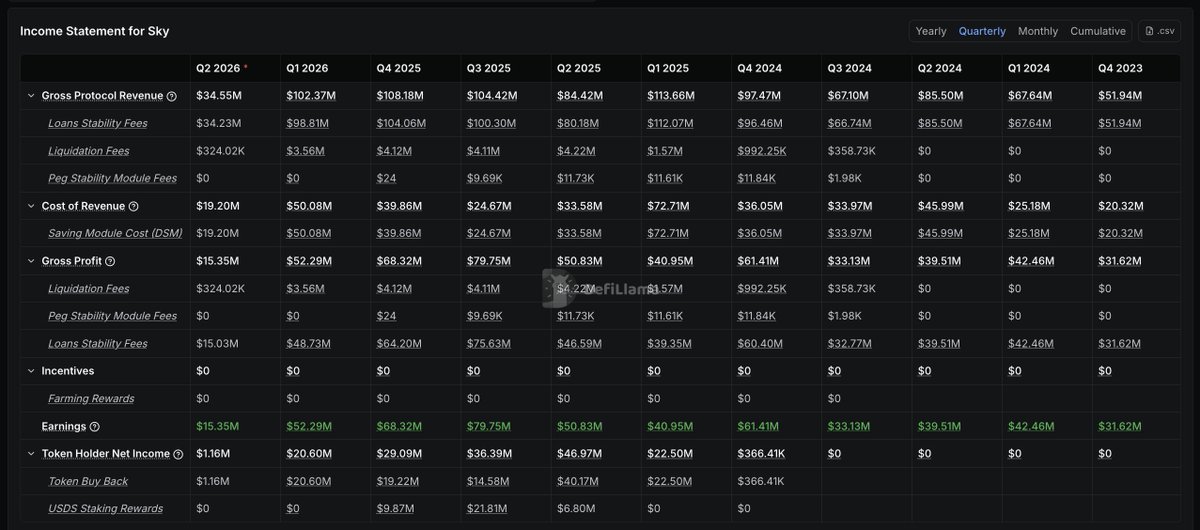Click the $46.97M Token Holder Net Income value

579,454
